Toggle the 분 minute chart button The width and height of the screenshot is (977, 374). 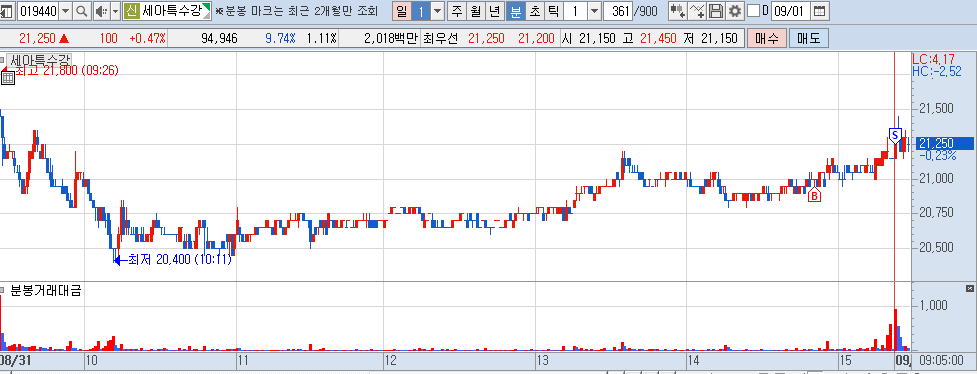click(x=515, y=11)
